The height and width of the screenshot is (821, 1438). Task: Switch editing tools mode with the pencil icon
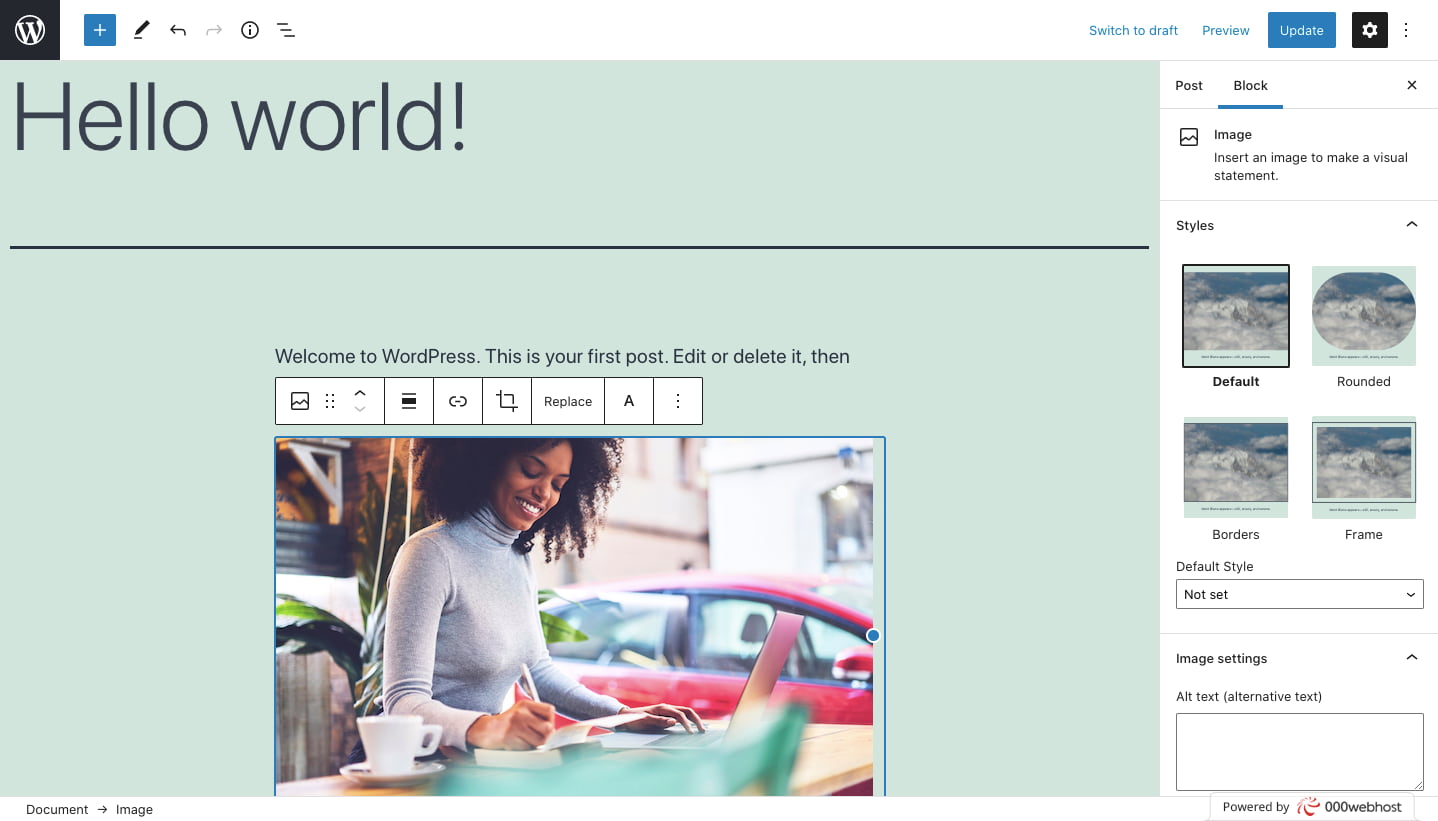click(x=141, y=30)
